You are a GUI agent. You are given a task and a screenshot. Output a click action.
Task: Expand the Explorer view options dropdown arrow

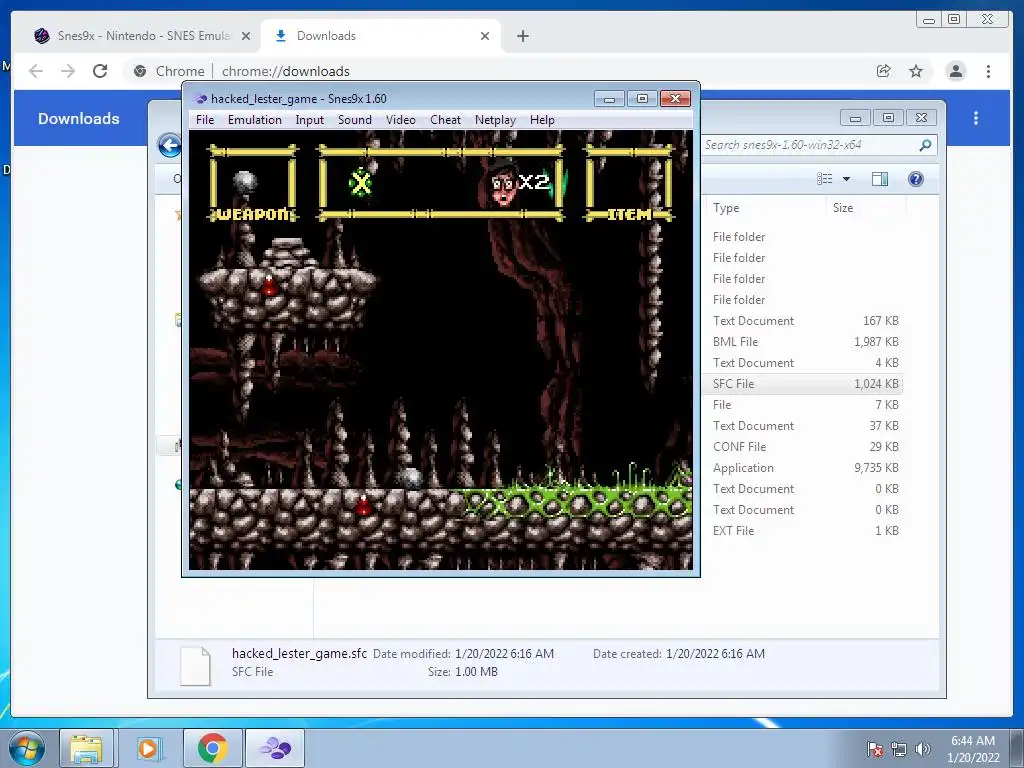pos(846,179)
